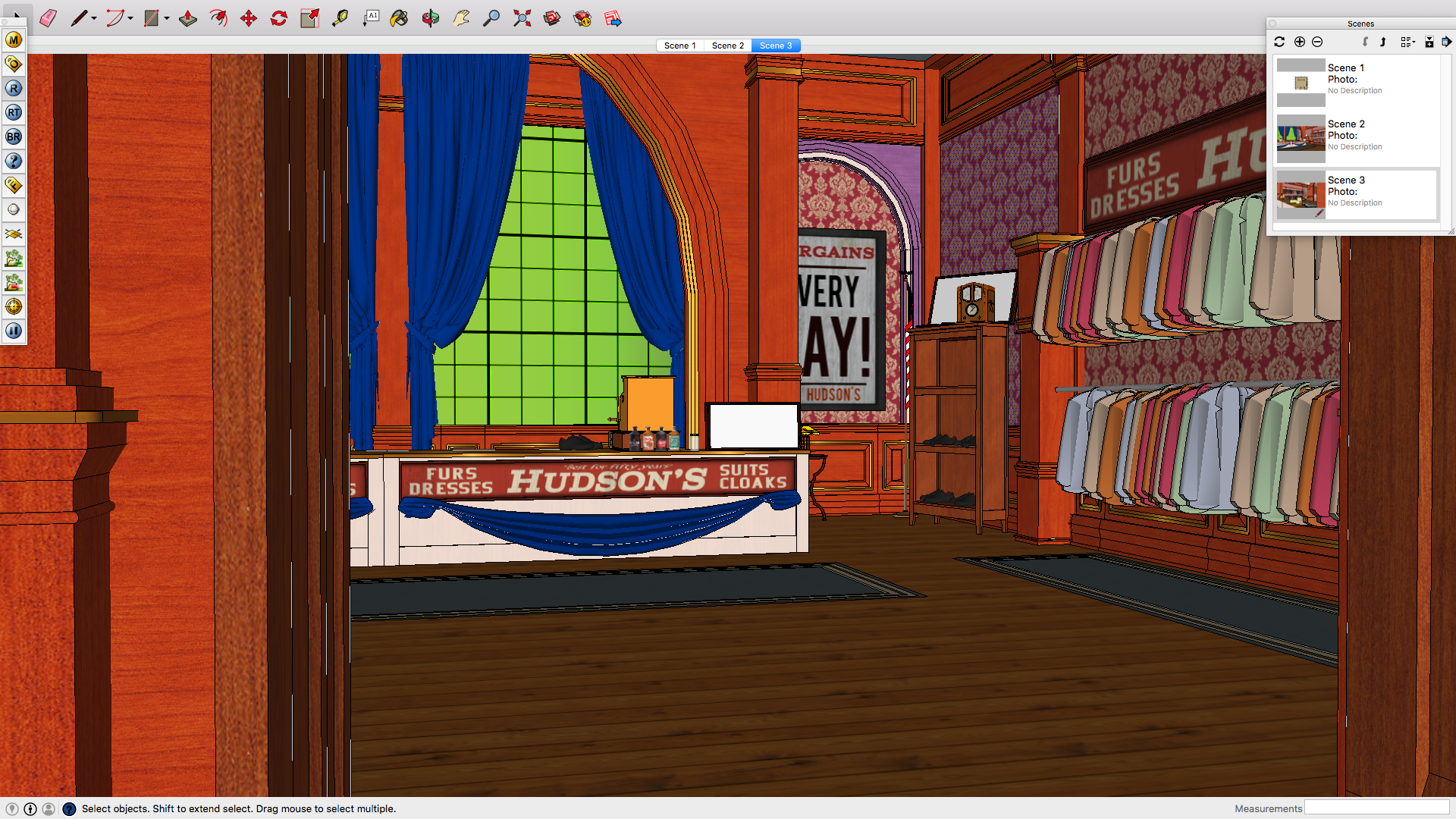Click the 'Scene 2' name text in the Scenes list
Image resolution: width=1456 pixels, height=819 pixels.
(1346, 124)
